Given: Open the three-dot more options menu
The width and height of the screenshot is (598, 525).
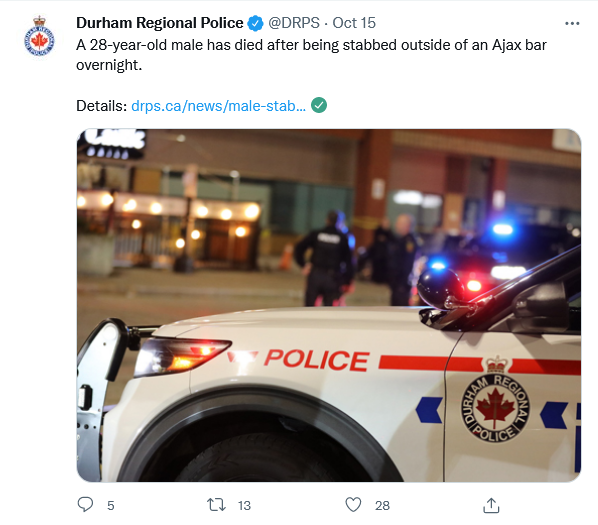Looking at the screenshot, I should coord(572,24).
